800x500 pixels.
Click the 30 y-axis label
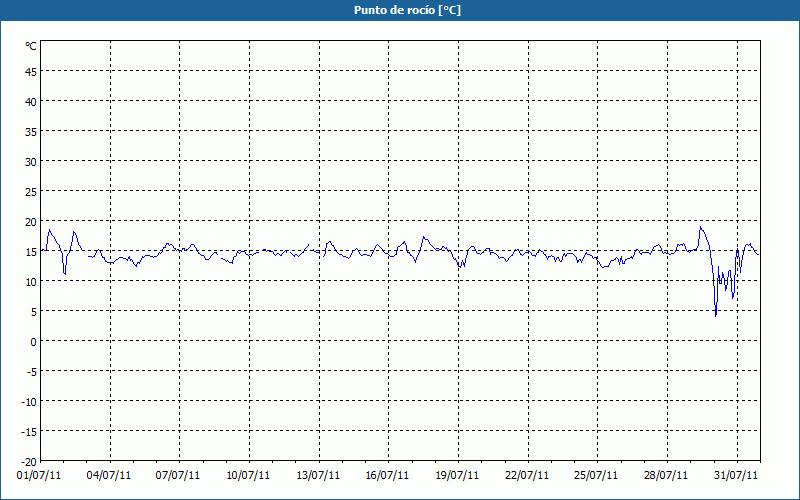[31, 162]
